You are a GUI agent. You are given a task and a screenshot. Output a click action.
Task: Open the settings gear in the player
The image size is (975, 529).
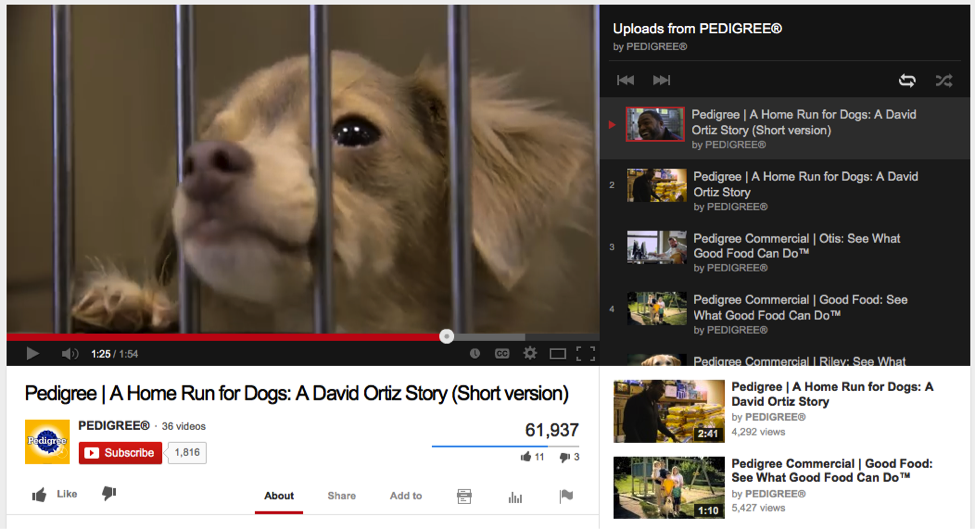tap(530, 353)
